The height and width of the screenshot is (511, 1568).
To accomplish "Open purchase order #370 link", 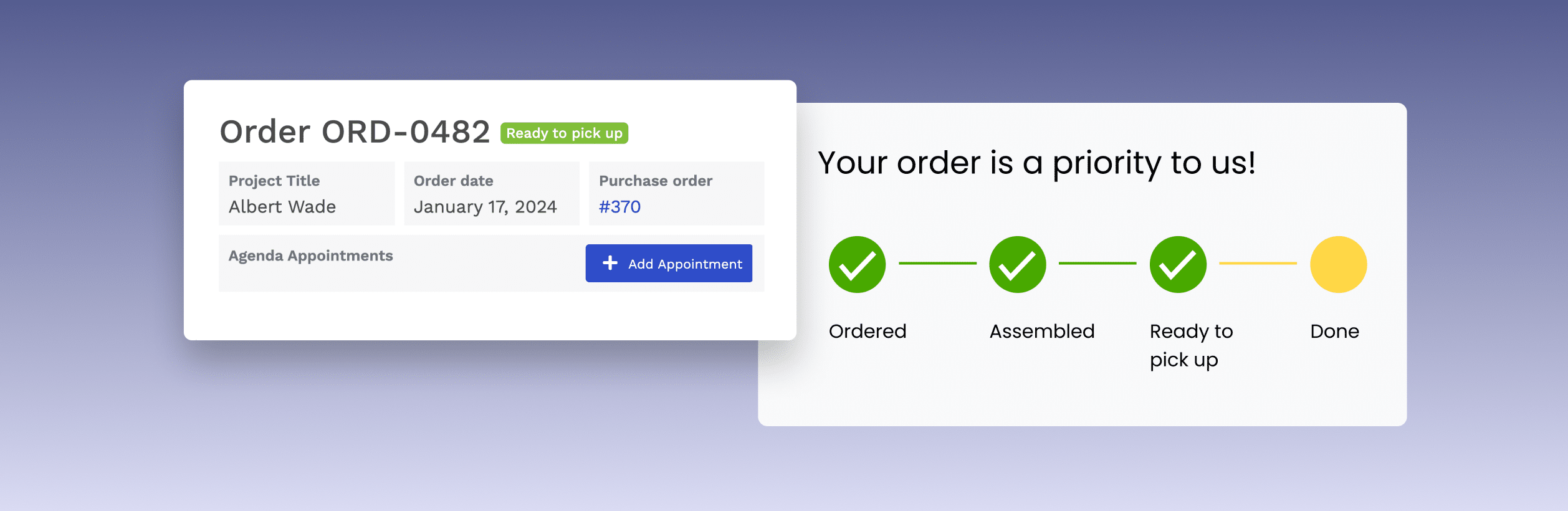I will [619, 207].
